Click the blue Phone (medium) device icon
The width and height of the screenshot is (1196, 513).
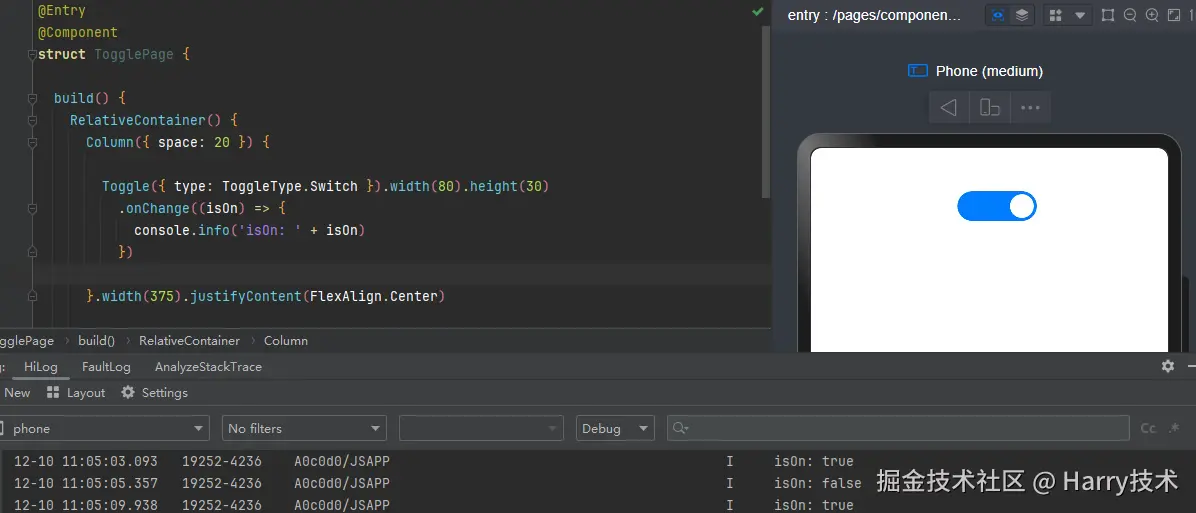918,71
